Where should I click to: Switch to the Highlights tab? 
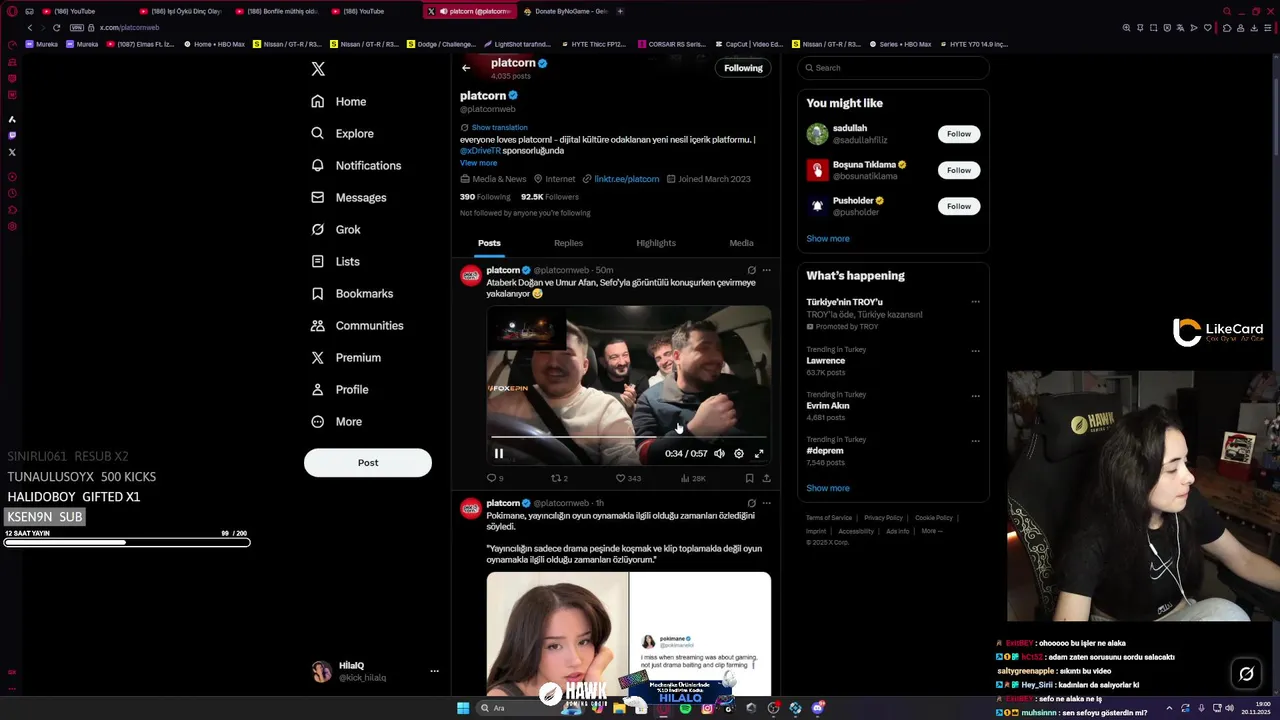656,243
